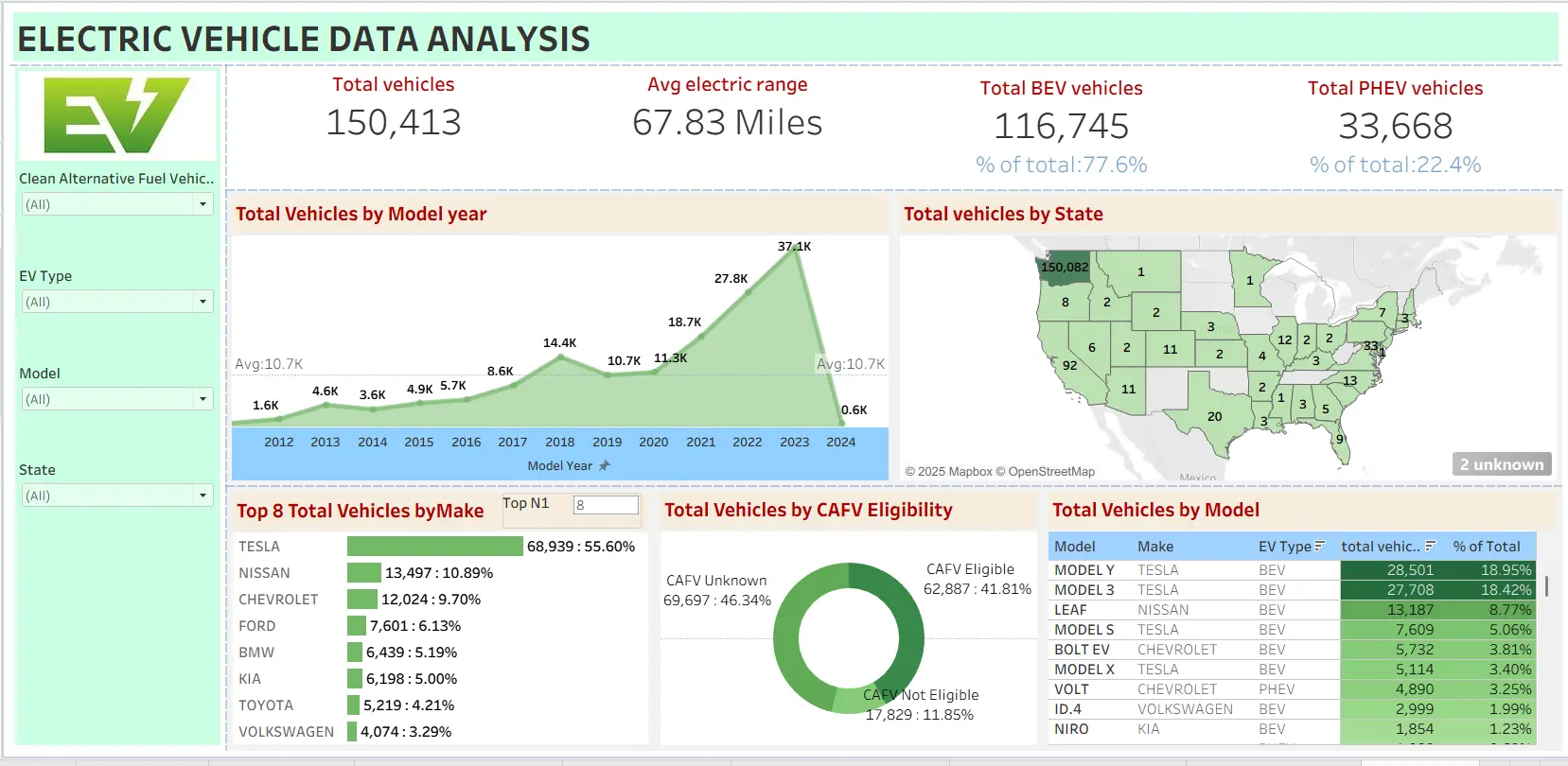The image size is (1568, 766).
Task: Click the green EV logo image
Action: click(x=117, y=114)
